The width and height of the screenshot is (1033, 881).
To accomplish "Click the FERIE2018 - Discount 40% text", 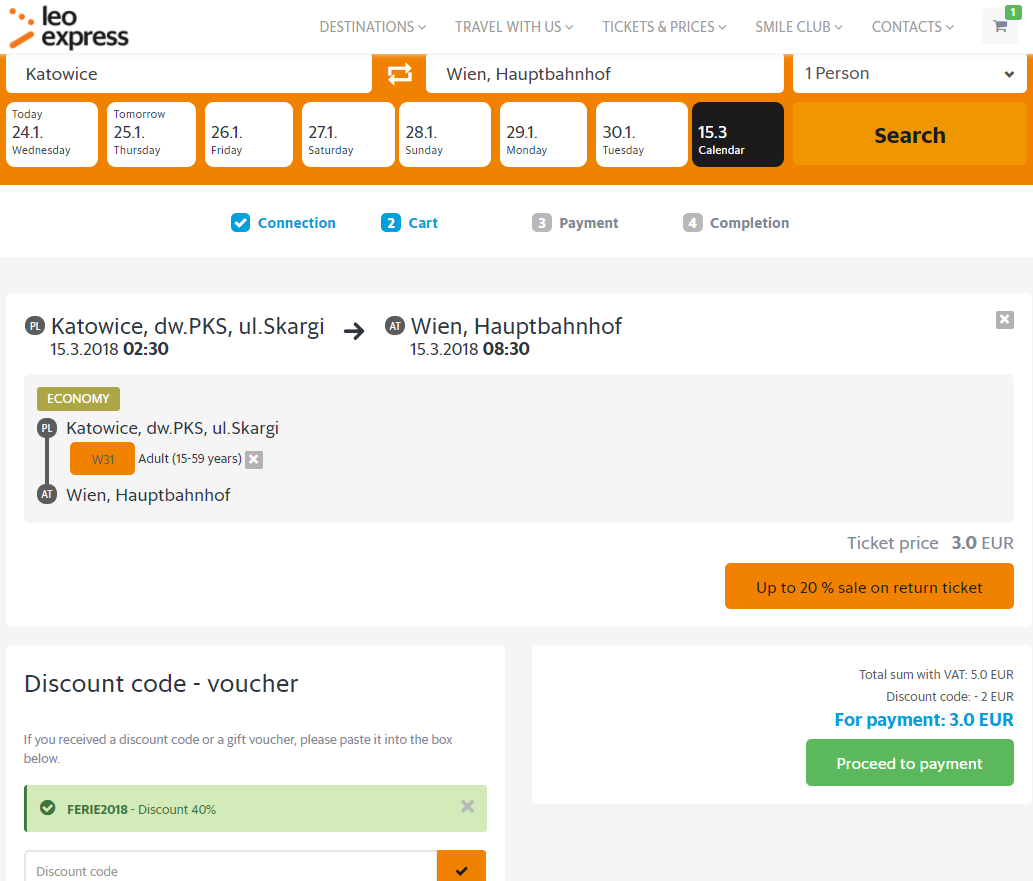I will pyautogui.click(x=141, y=809).
